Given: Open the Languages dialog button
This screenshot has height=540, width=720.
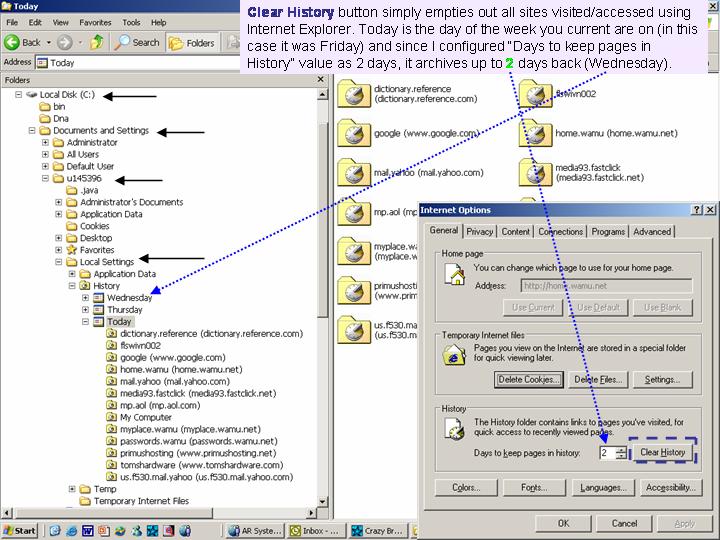Looking at the screenshot, I should (x=603, y=488).
